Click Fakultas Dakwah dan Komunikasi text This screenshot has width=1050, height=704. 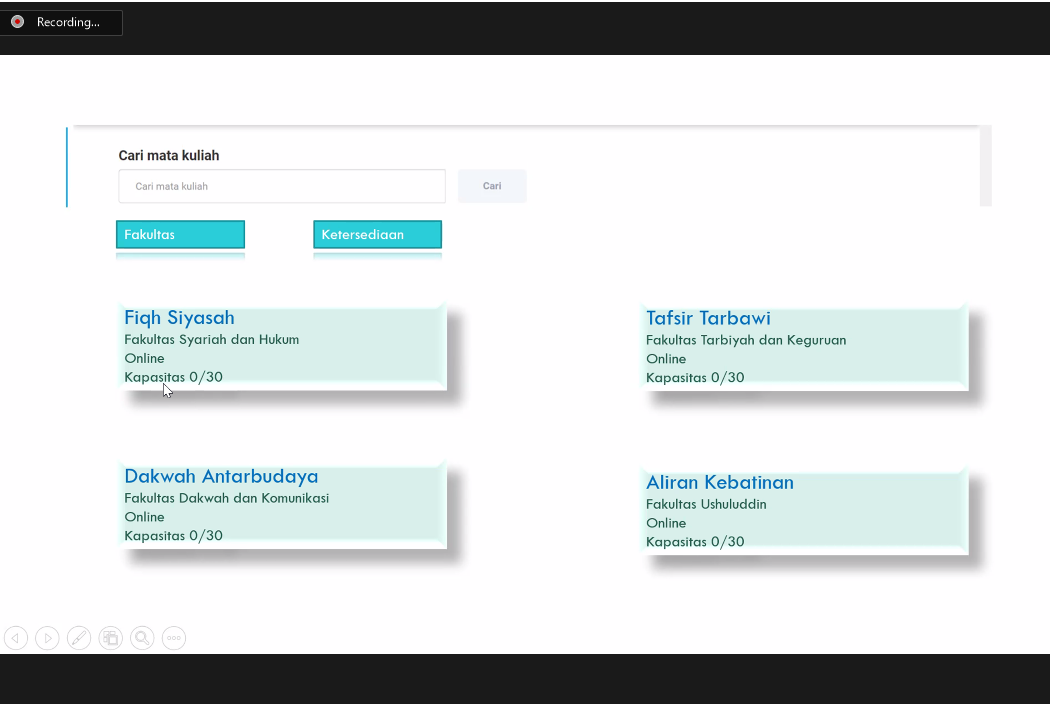tap(226, 498)
